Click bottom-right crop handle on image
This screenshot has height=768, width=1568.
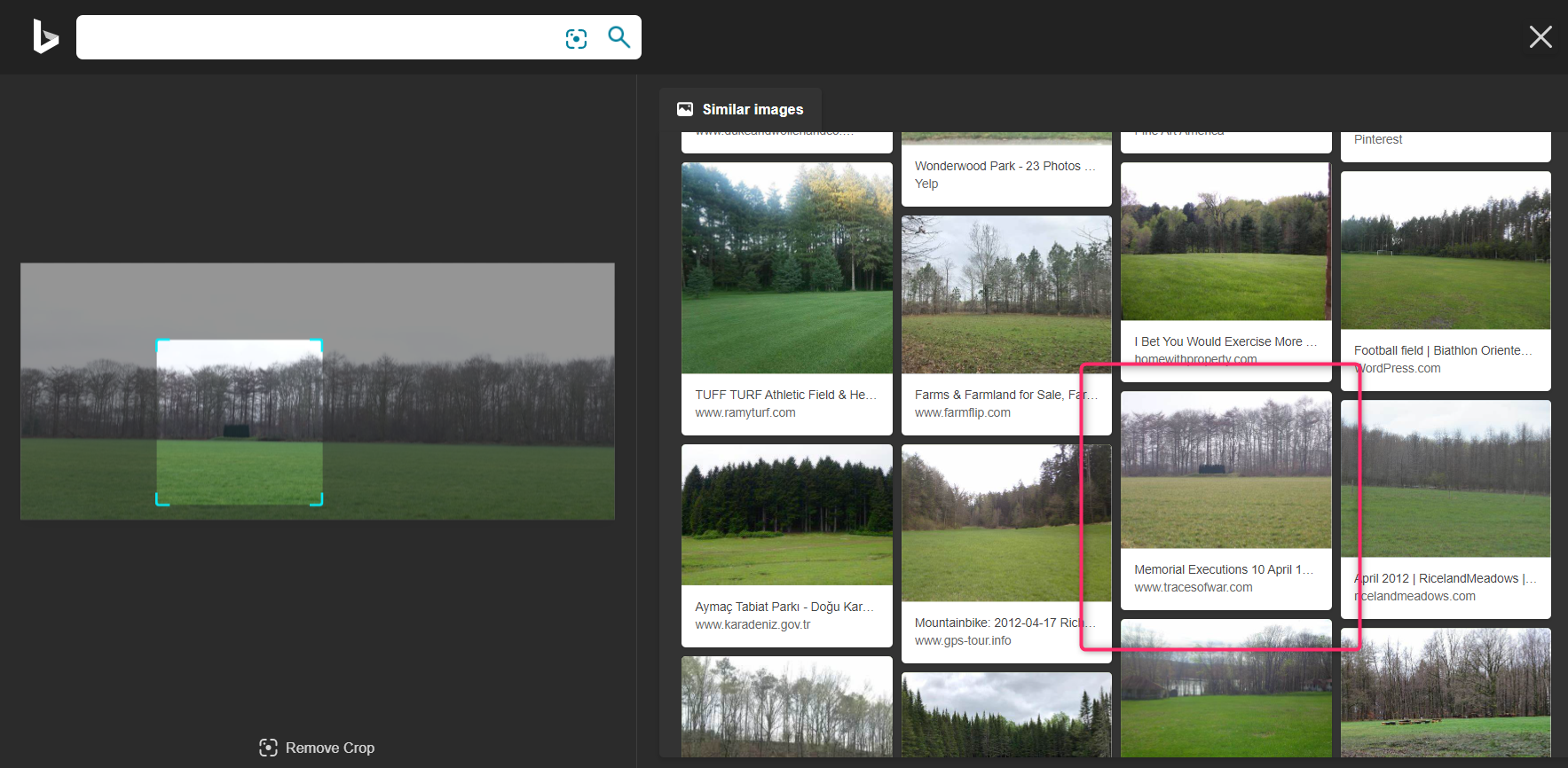pyautogui.click(x=319, y=503)
